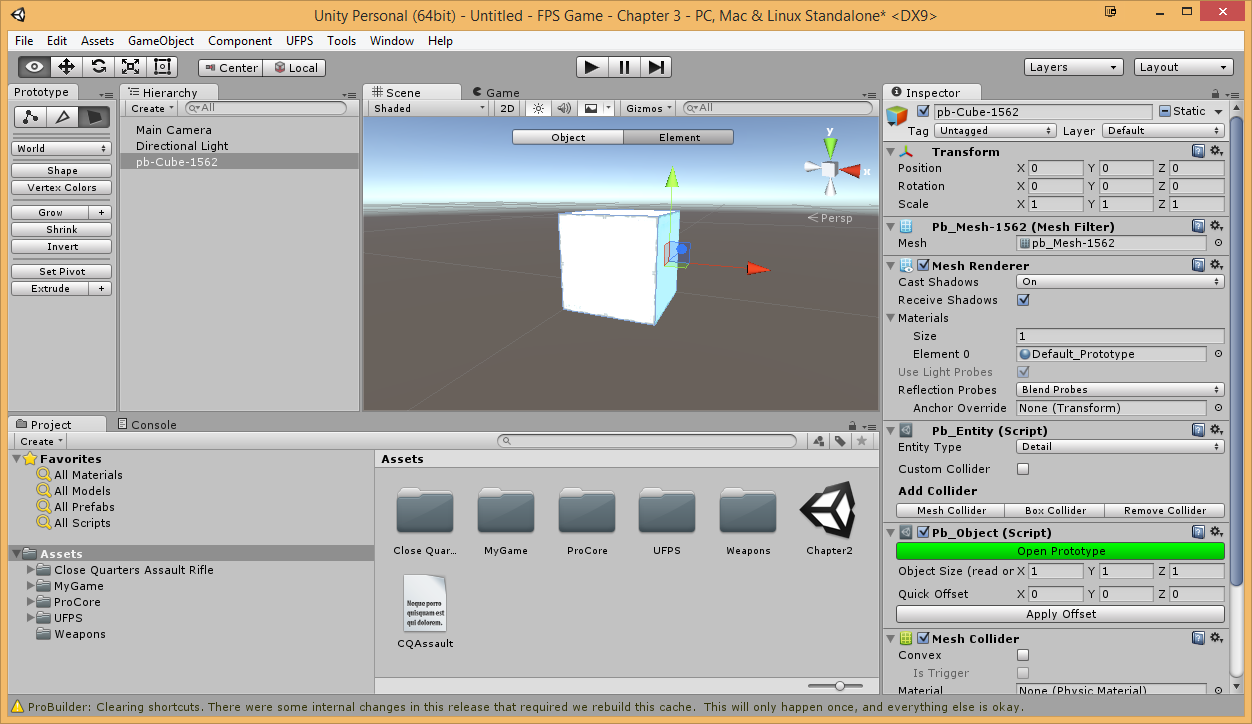
Task: Switch Prototype to vertex selection mode
Action: [x=30, y=117]
